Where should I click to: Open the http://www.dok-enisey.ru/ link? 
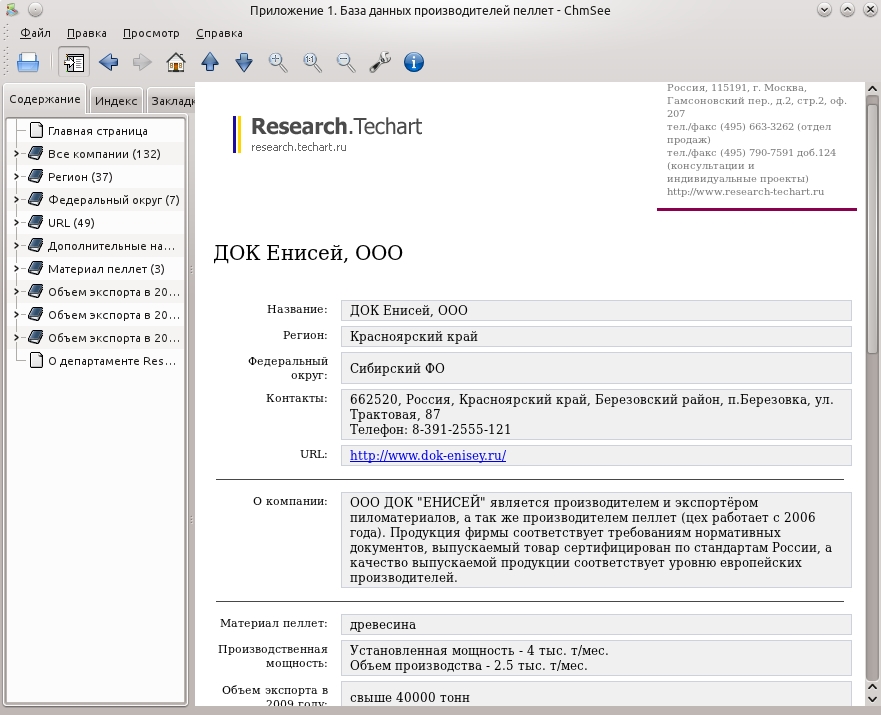(x=428, y=456)
